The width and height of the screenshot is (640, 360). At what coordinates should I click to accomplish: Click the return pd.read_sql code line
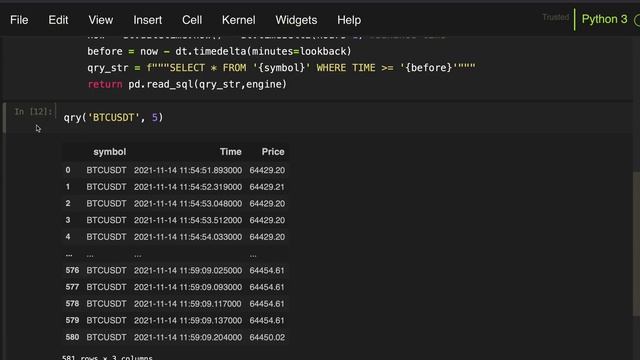pos(187,84)
